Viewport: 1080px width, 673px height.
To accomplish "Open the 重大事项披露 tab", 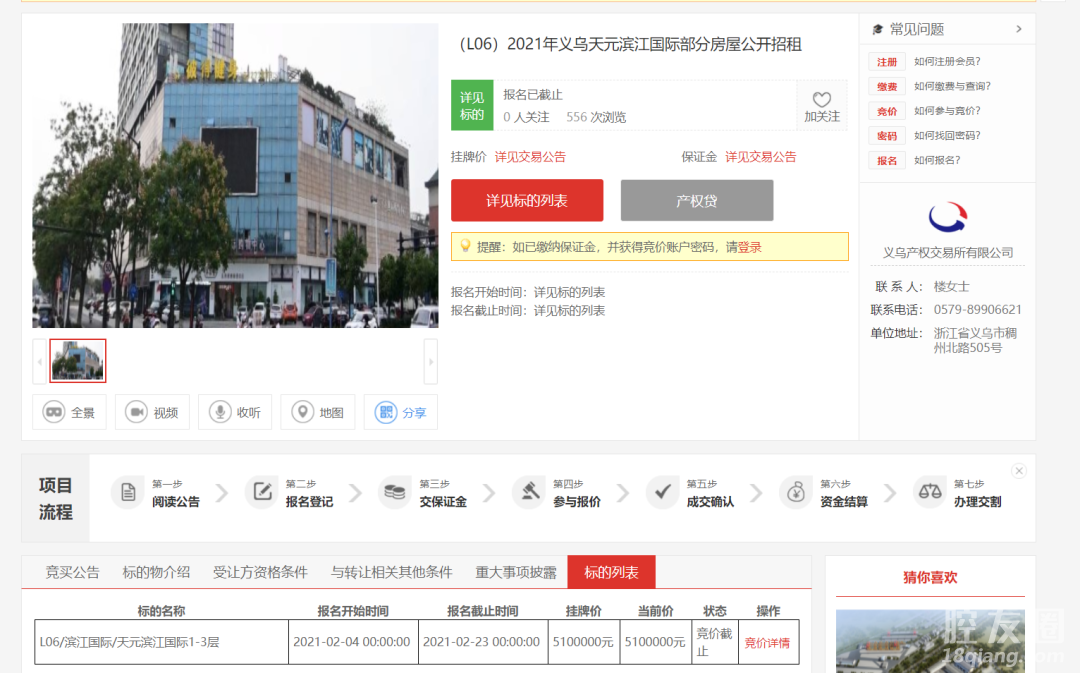I will [x=515, y=572].
